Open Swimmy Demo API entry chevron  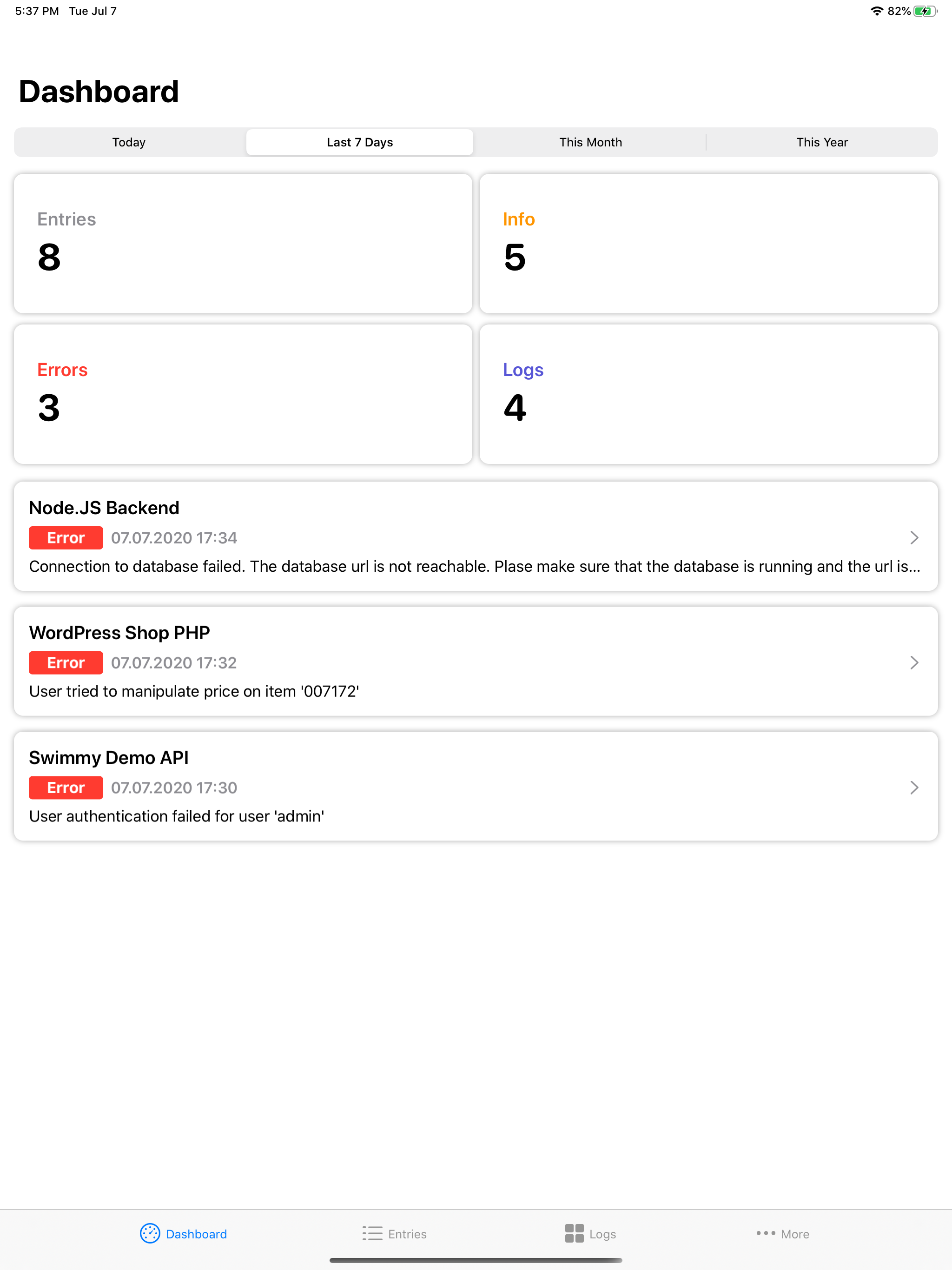[x=914, y=787]
